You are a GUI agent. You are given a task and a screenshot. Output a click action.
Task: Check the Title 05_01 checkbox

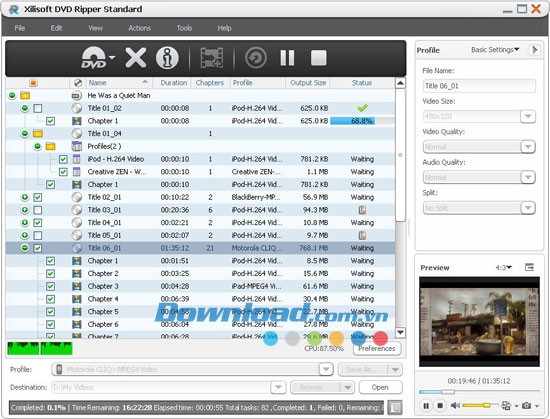[38, 235]
